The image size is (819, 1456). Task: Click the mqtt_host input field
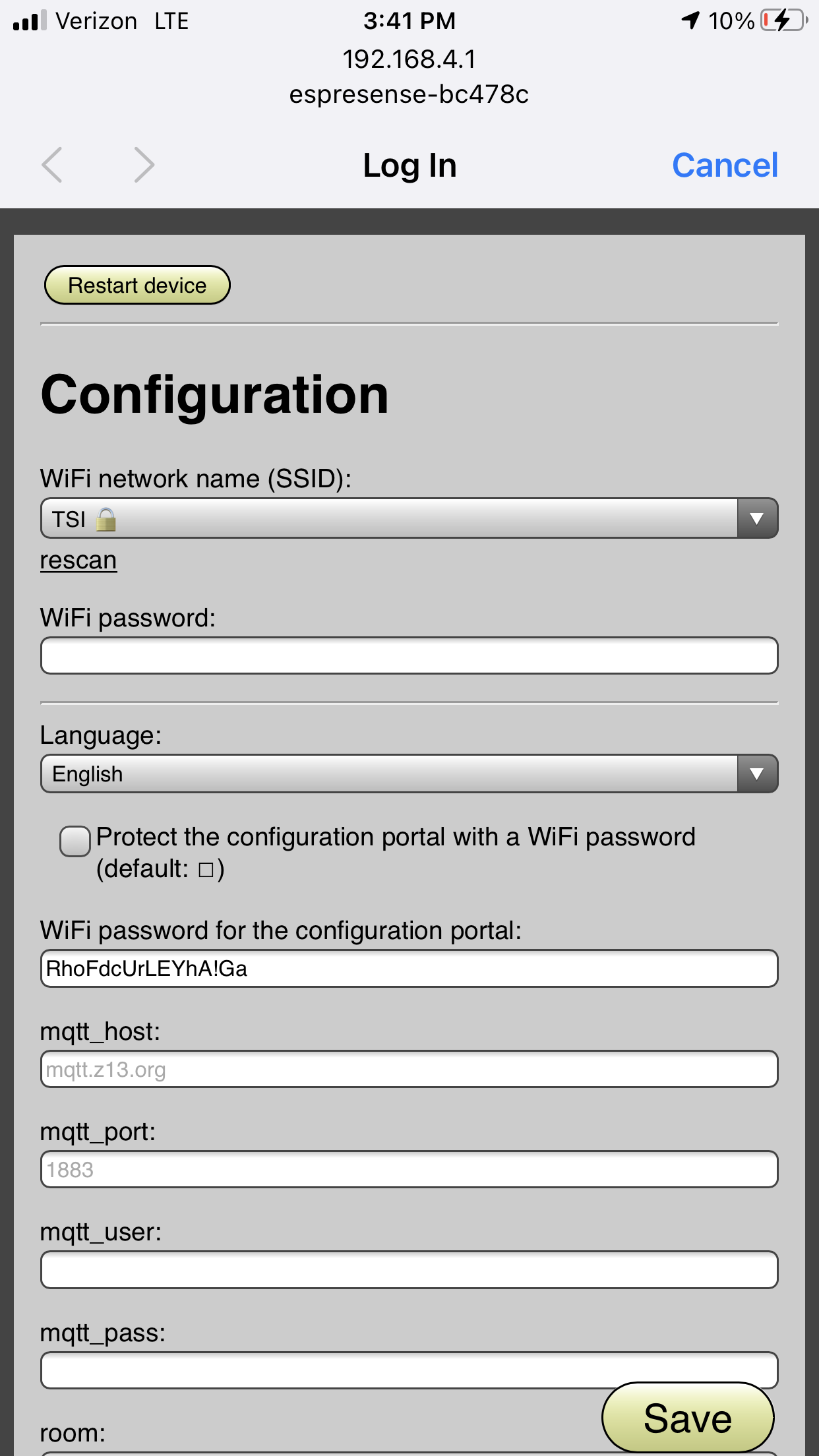coord(409,1069)
